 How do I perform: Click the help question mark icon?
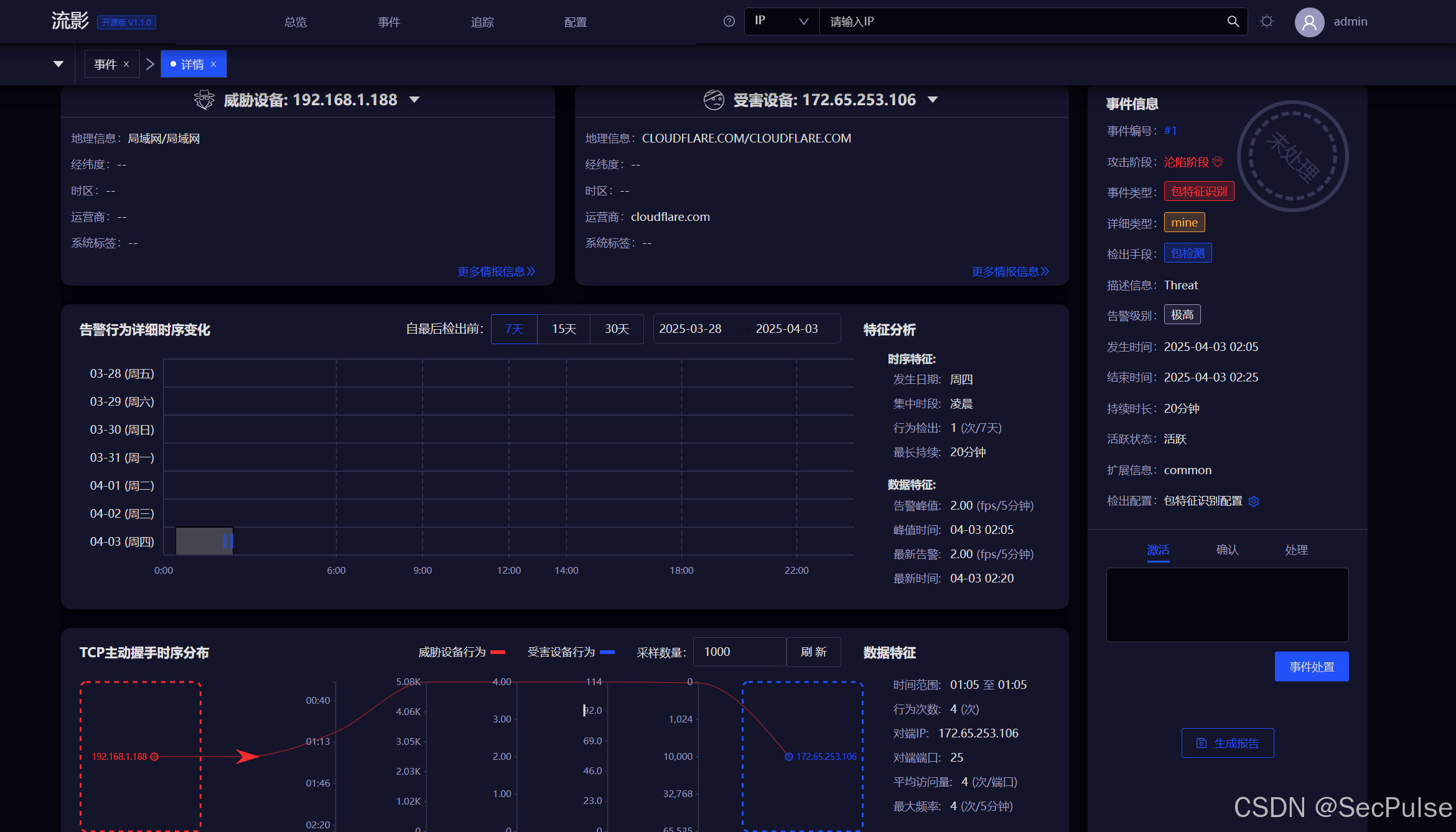point(729,22)
